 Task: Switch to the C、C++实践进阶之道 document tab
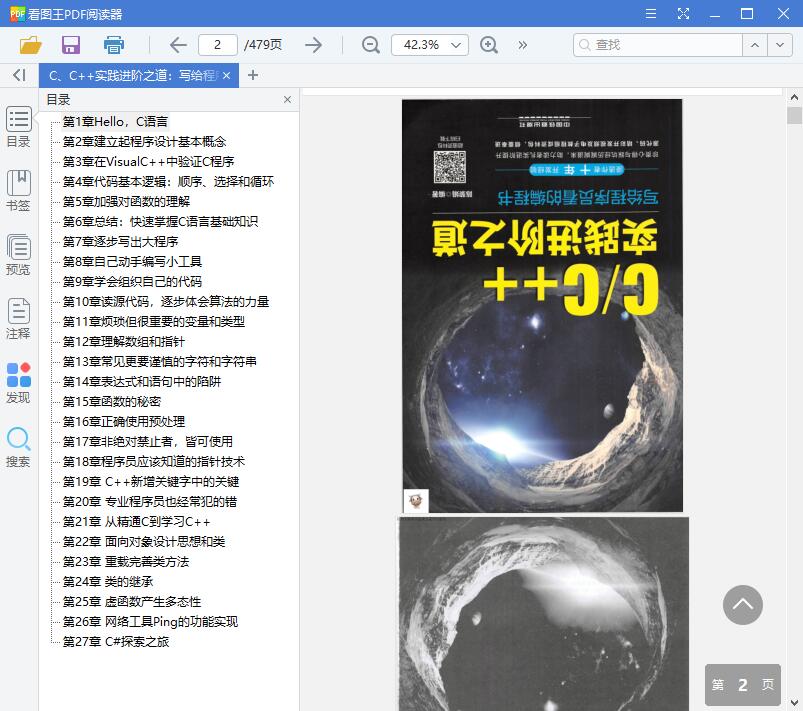(133, 76)
